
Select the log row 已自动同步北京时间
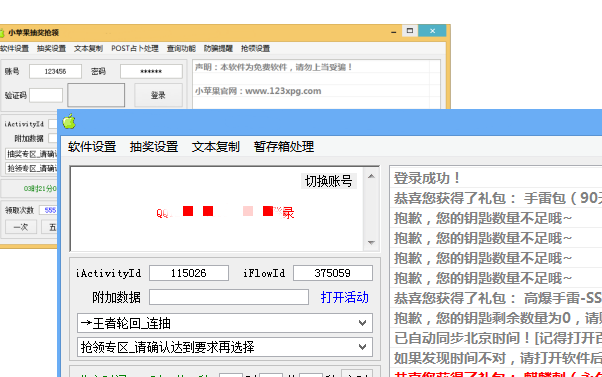point(496,338)
